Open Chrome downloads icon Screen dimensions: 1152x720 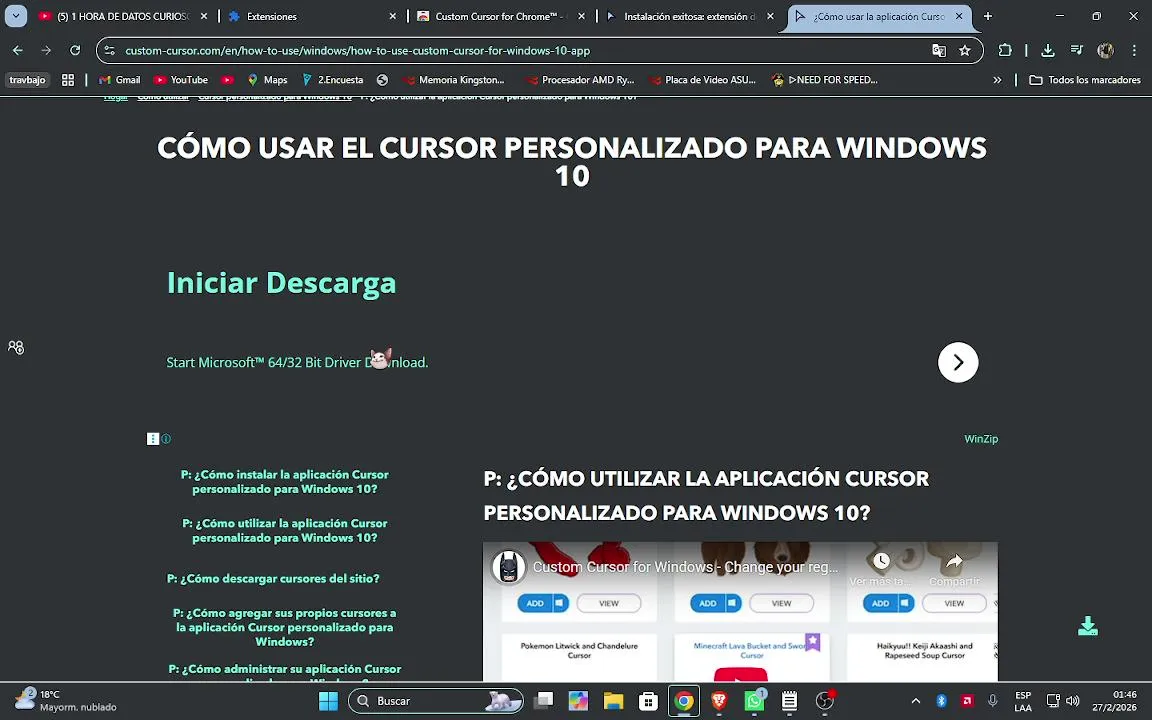pyautogui.click(x=1048, y=50)
